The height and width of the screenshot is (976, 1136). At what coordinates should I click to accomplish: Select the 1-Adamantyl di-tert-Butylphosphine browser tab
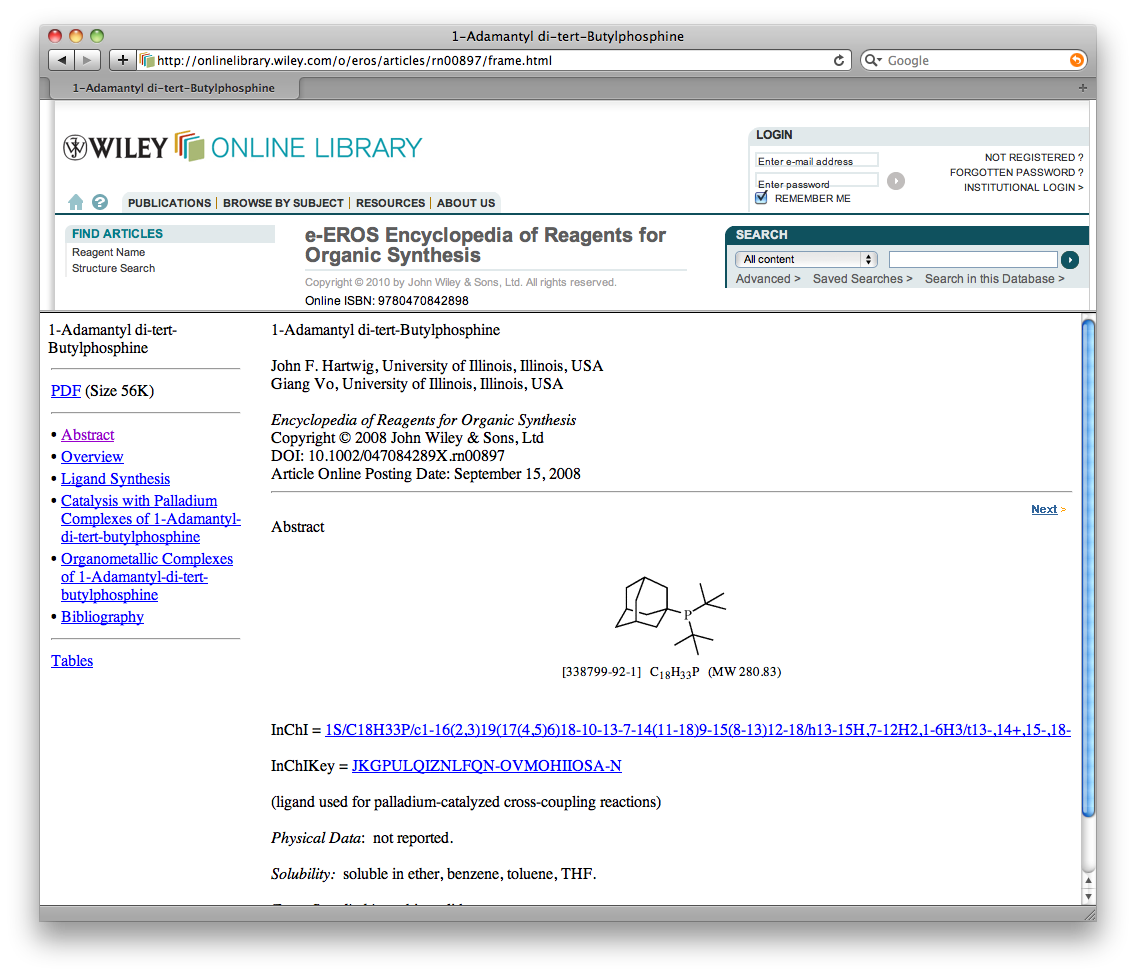(174, 88)
